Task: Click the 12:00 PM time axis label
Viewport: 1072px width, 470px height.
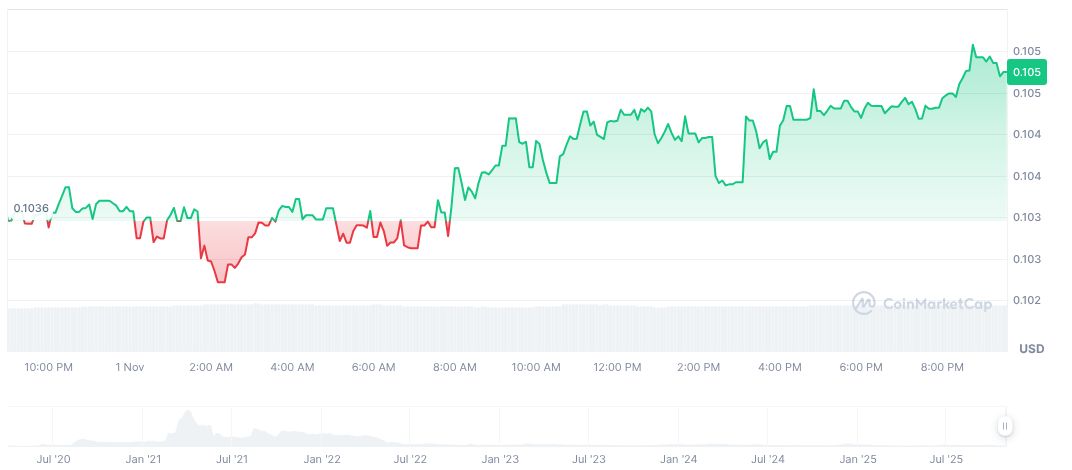Action: point(616,367)
